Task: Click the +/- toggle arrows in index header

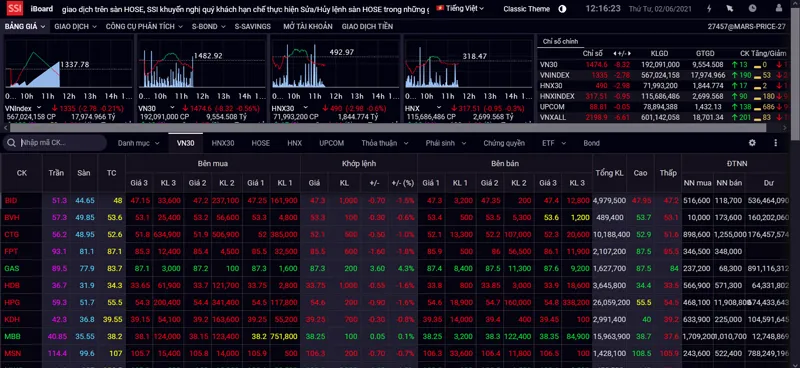Action: pos(622,54)
